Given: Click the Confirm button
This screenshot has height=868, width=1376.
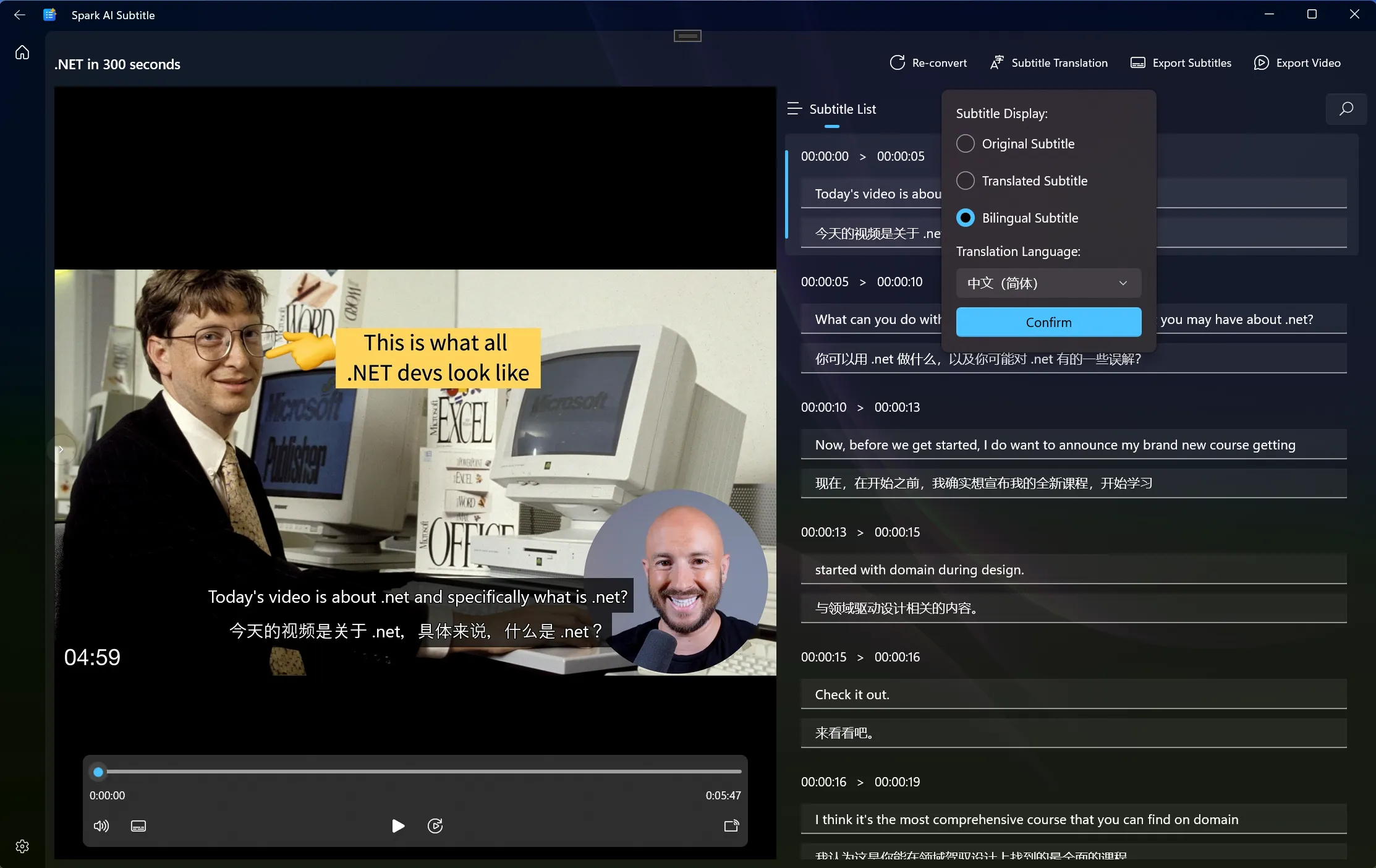Looking at the screenshot, I should (x=1048, y=322).
